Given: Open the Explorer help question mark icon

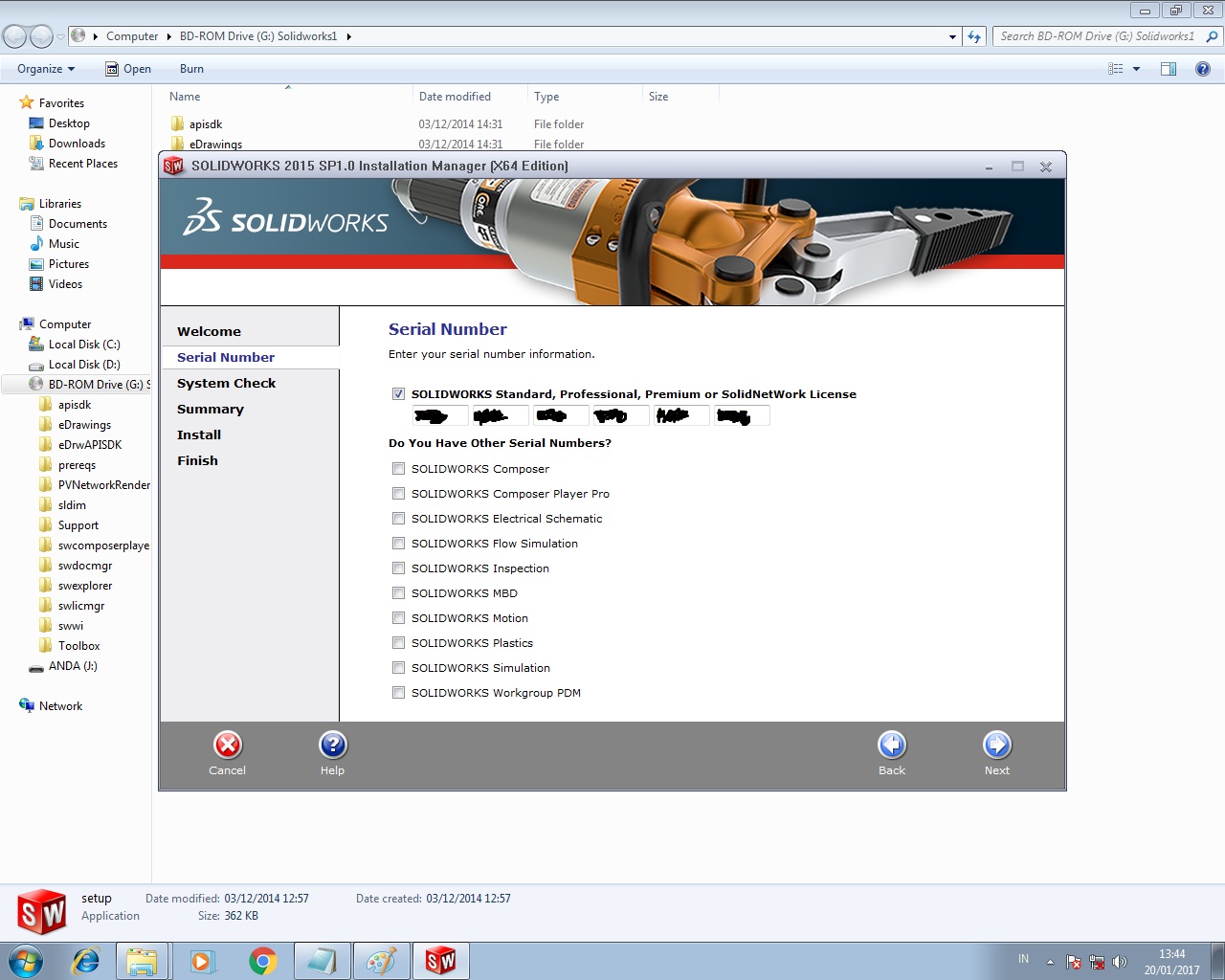Looking at the screenshot, I should point(1203,69).
